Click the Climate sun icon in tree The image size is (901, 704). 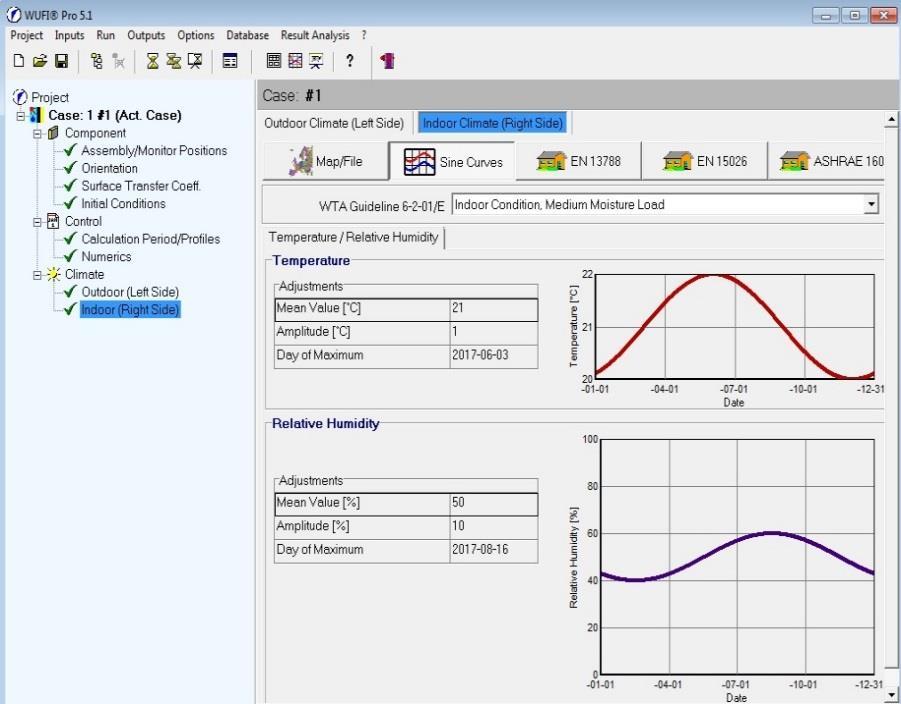(x=53, y=274)
